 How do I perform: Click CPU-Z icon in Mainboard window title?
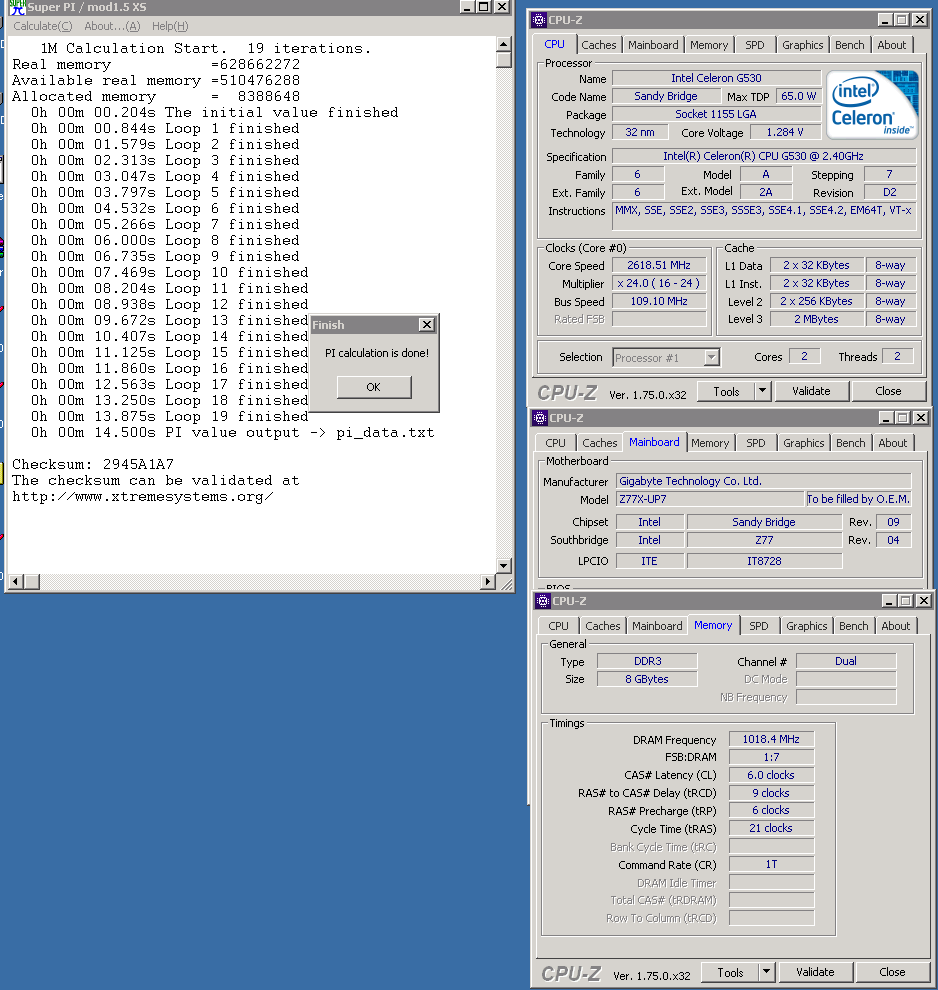[x=540, y=417]
